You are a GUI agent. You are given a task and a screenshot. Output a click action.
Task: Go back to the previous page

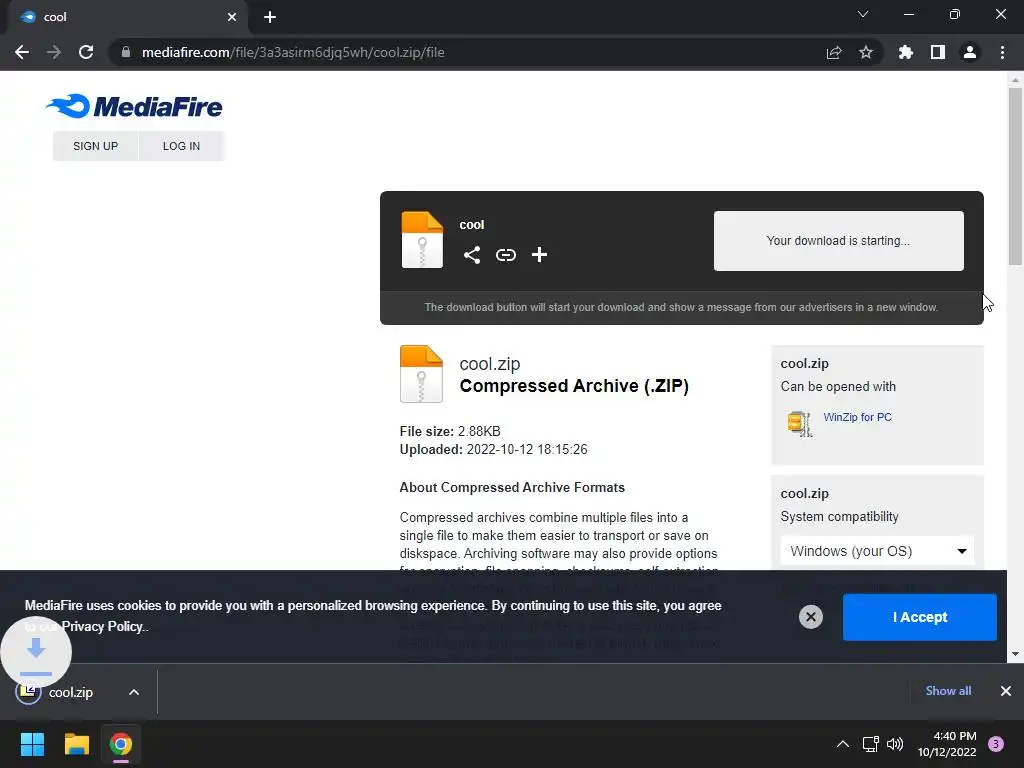[22, 52]
